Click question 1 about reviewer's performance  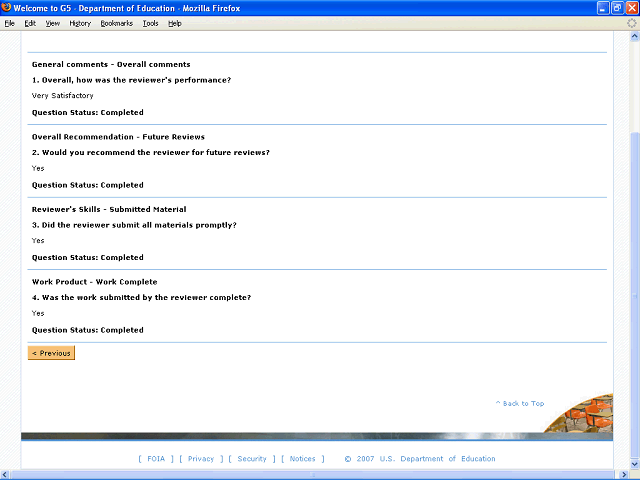point(131,80)
